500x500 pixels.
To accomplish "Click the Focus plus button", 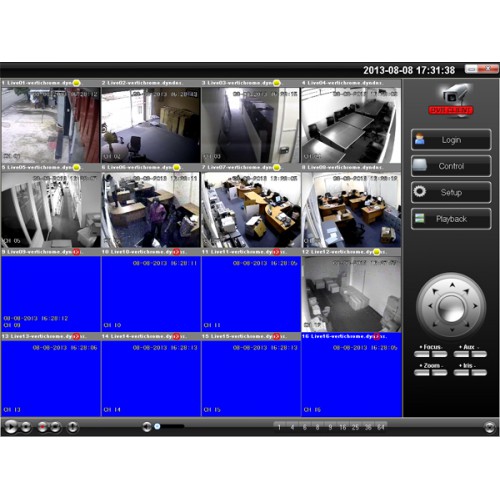I will tap(422, 354).
